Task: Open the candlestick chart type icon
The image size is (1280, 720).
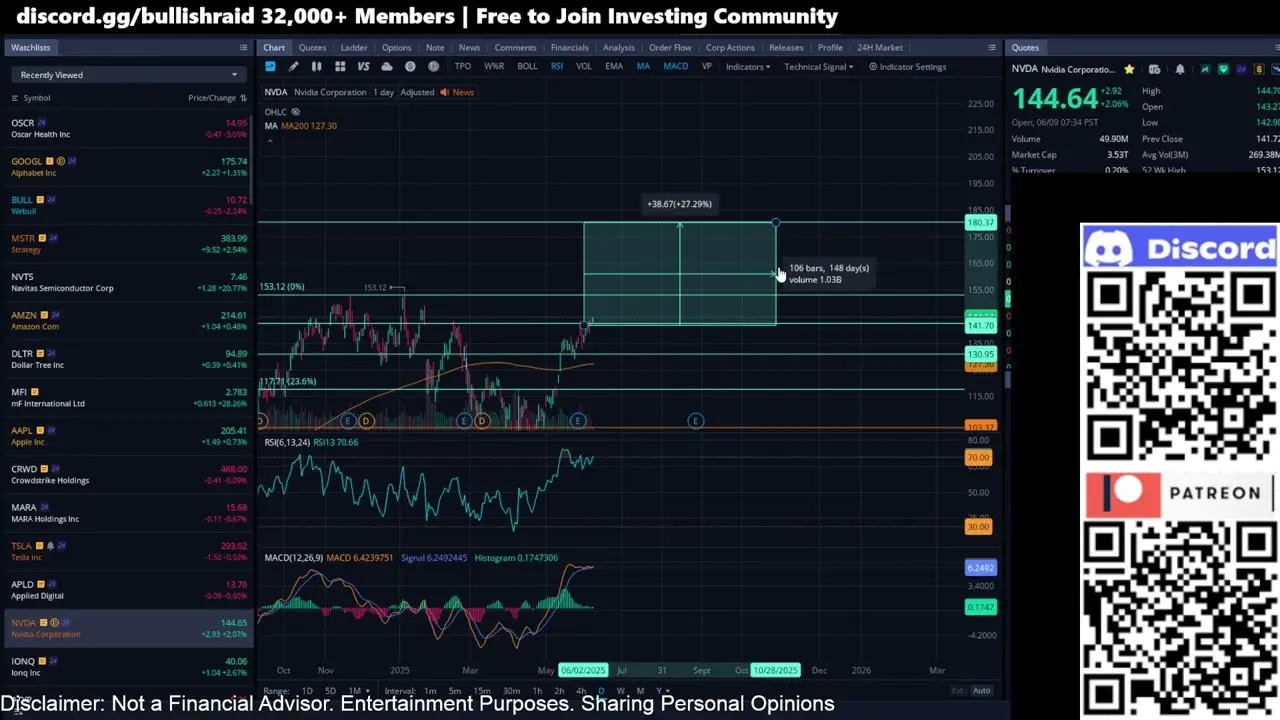Action: [x=316, y=67]
